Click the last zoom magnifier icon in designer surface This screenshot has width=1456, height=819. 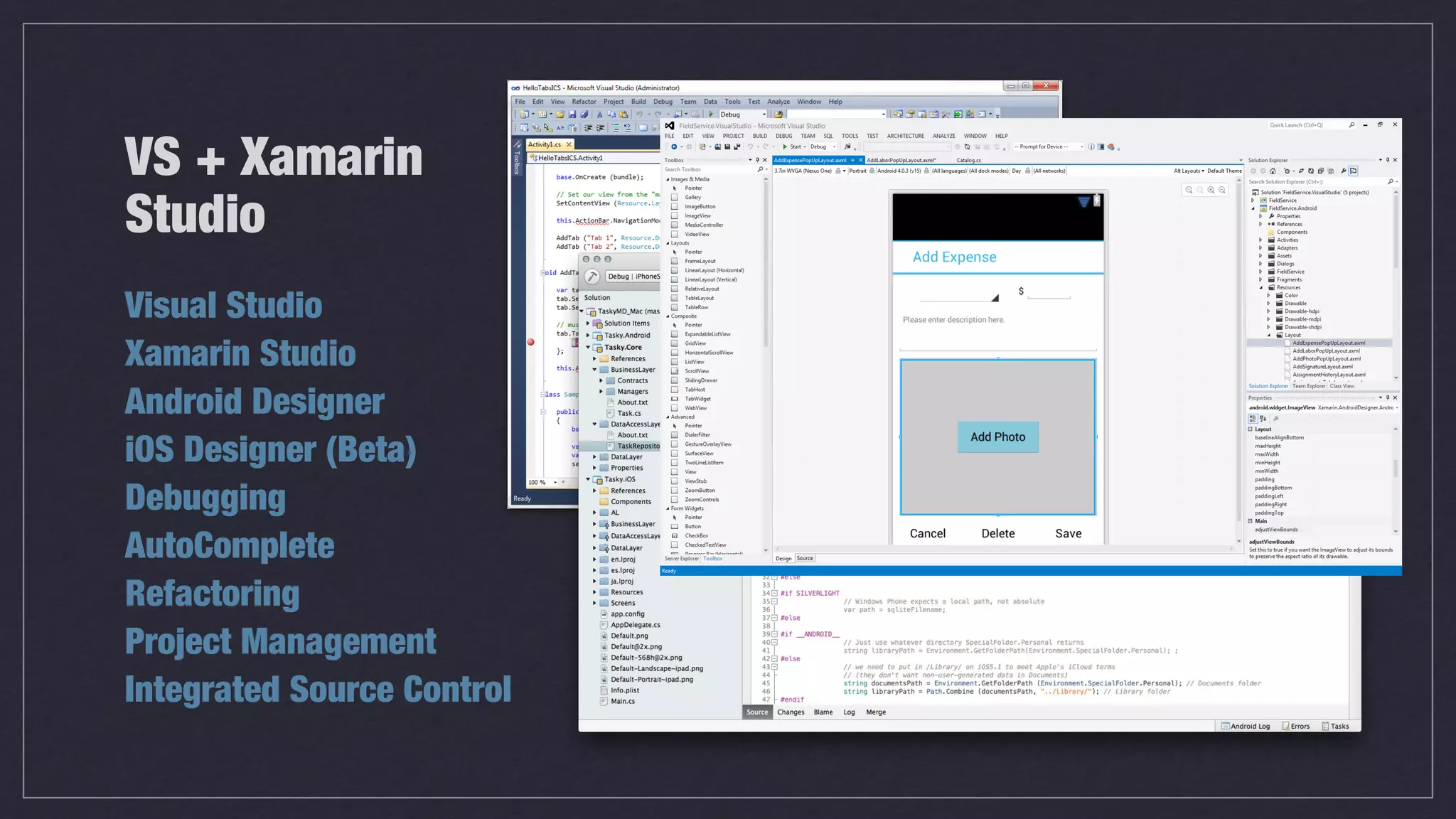(1222, 190)
